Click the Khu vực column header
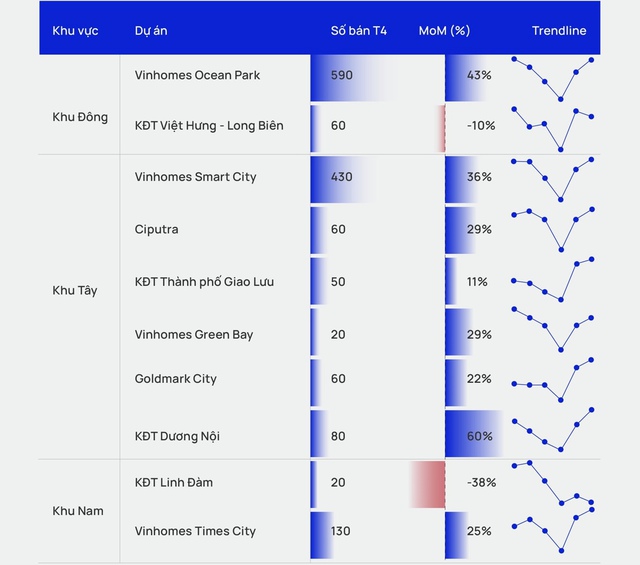640x565 pixels. (x=75, y=31)
